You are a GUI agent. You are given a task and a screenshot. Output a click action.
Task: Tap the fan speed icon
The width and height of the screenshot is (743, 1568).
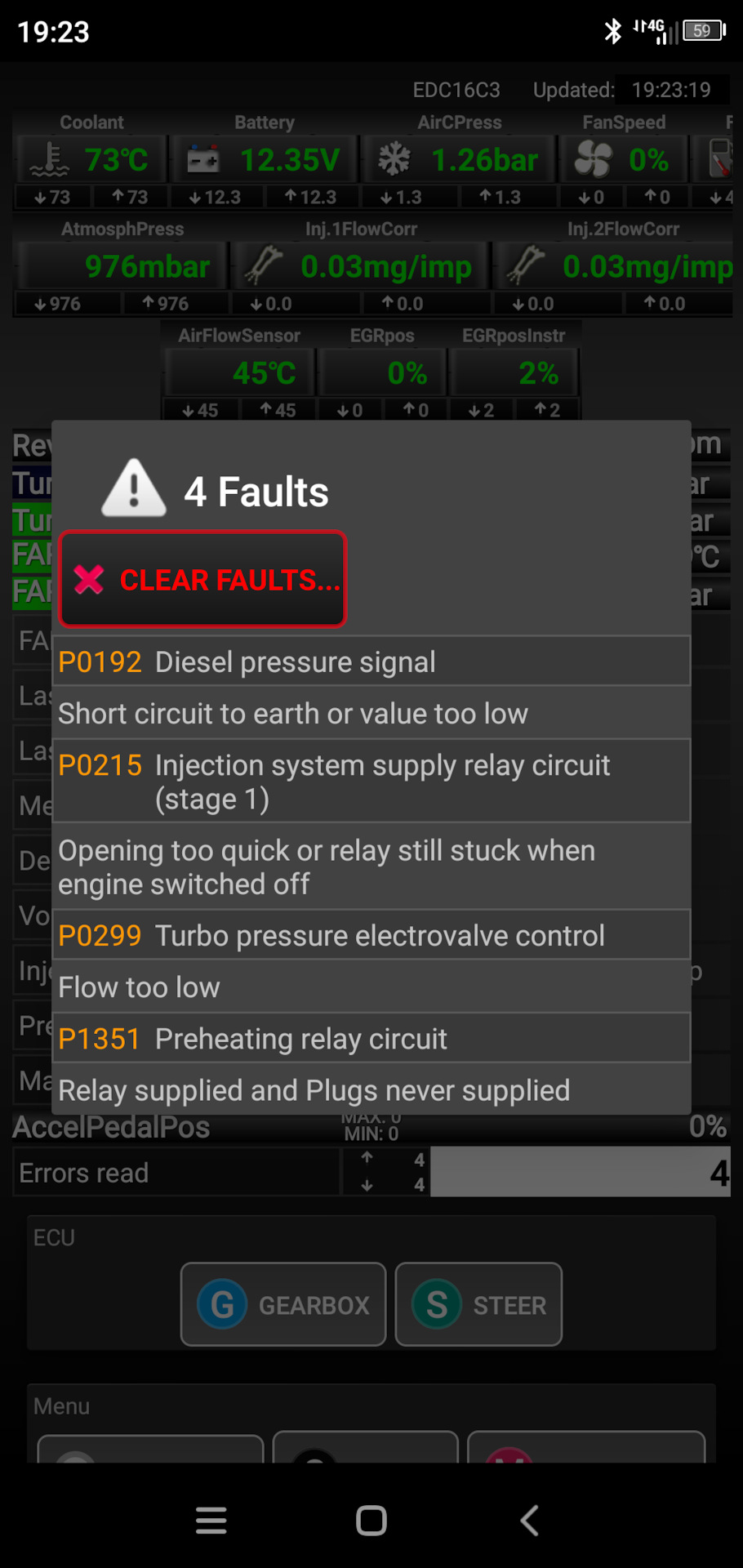593,159
